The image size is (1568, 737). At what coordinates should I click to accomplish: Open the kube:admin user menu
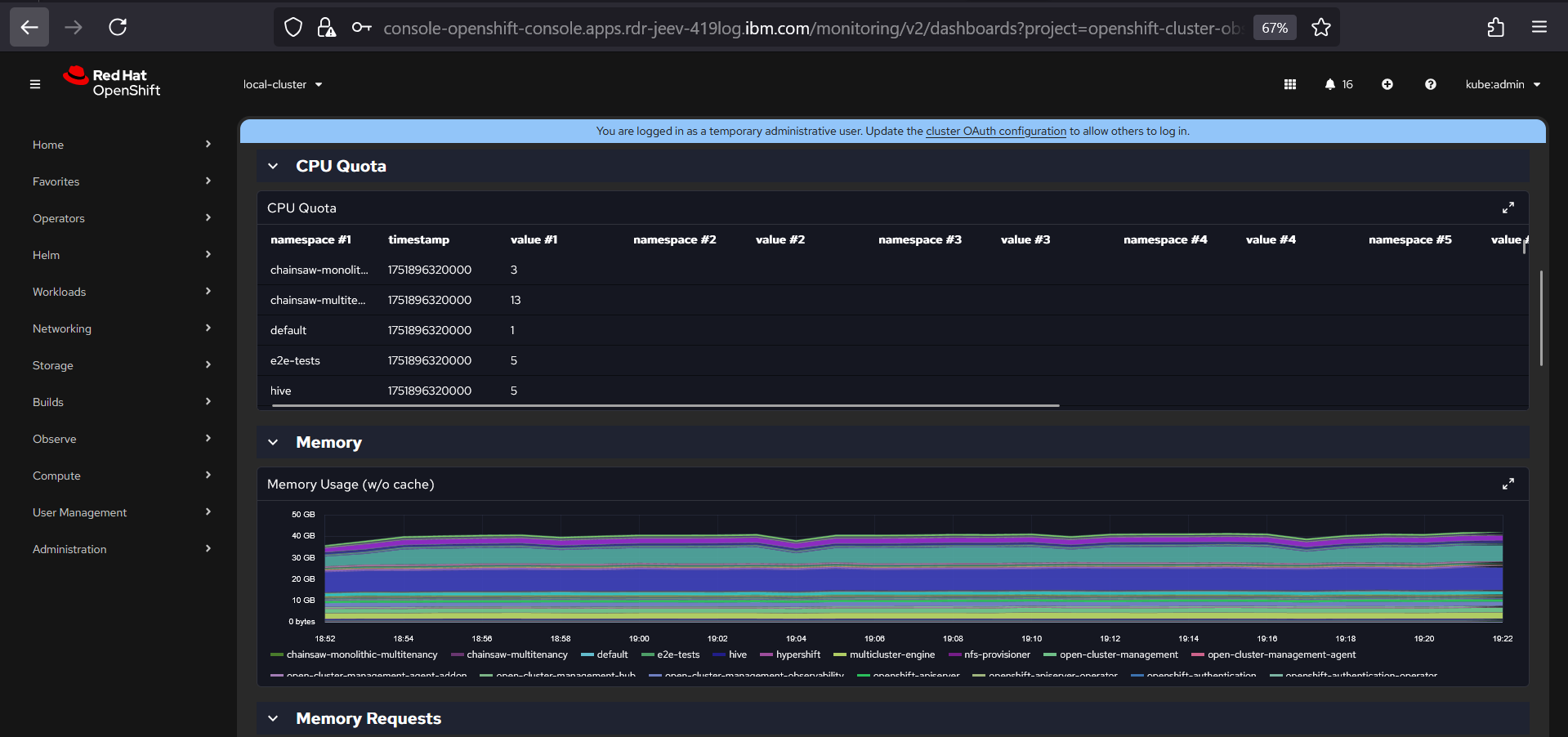(x=1502, y=84)
